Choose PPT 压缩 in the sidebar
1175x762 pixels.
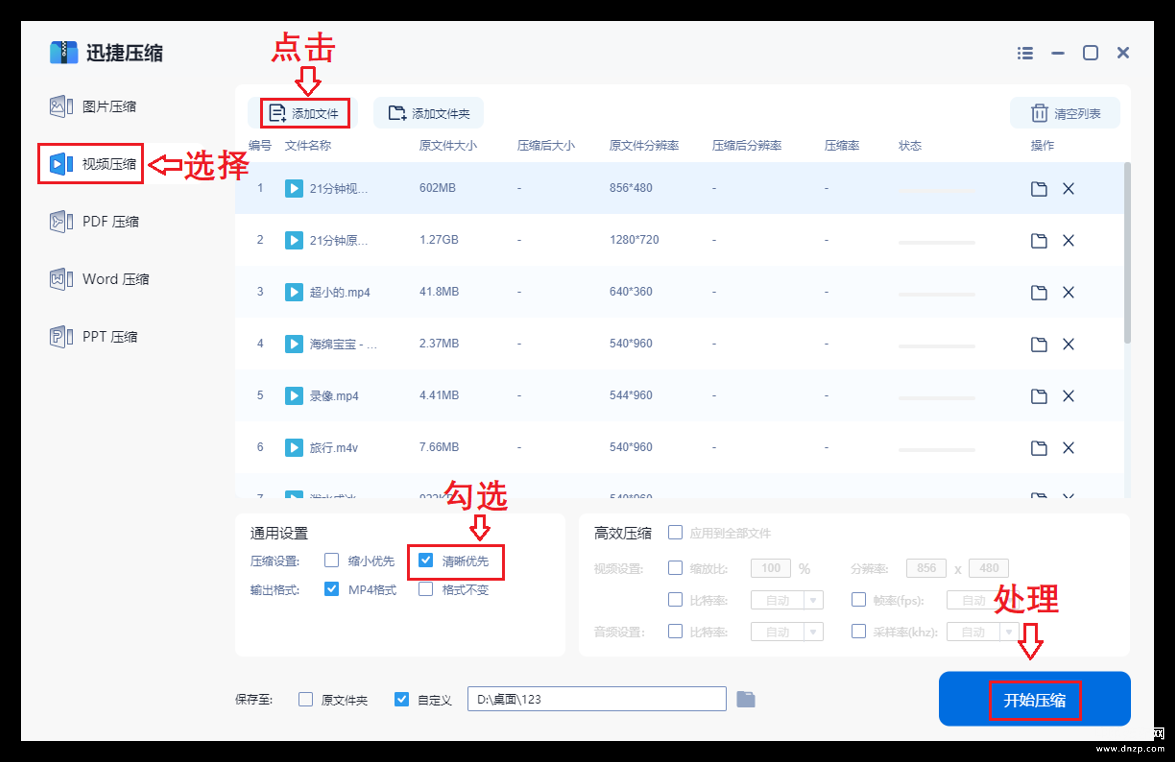click(94, 336)
